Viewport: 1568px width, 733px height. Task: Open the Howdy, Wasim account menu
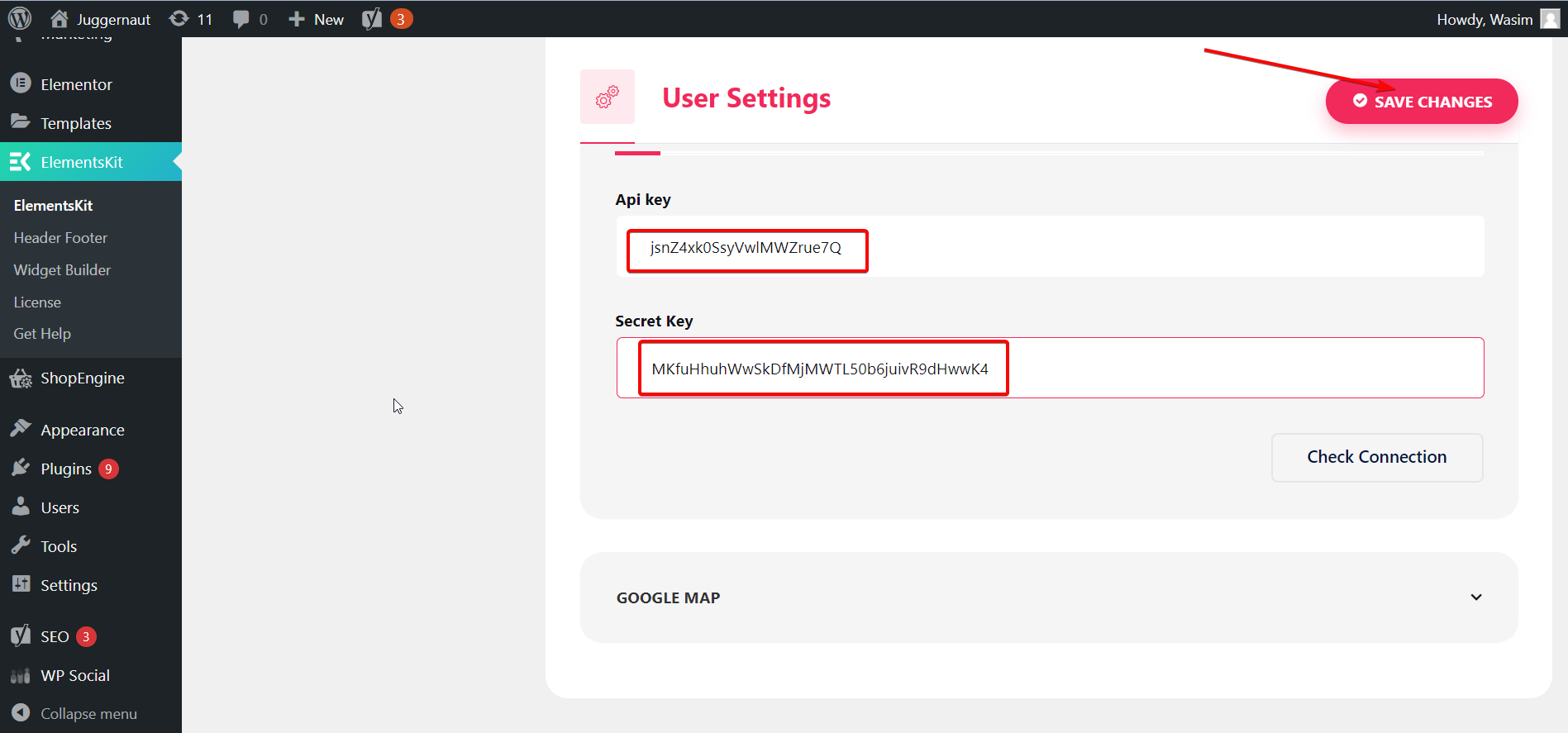tap(1498, 19)
